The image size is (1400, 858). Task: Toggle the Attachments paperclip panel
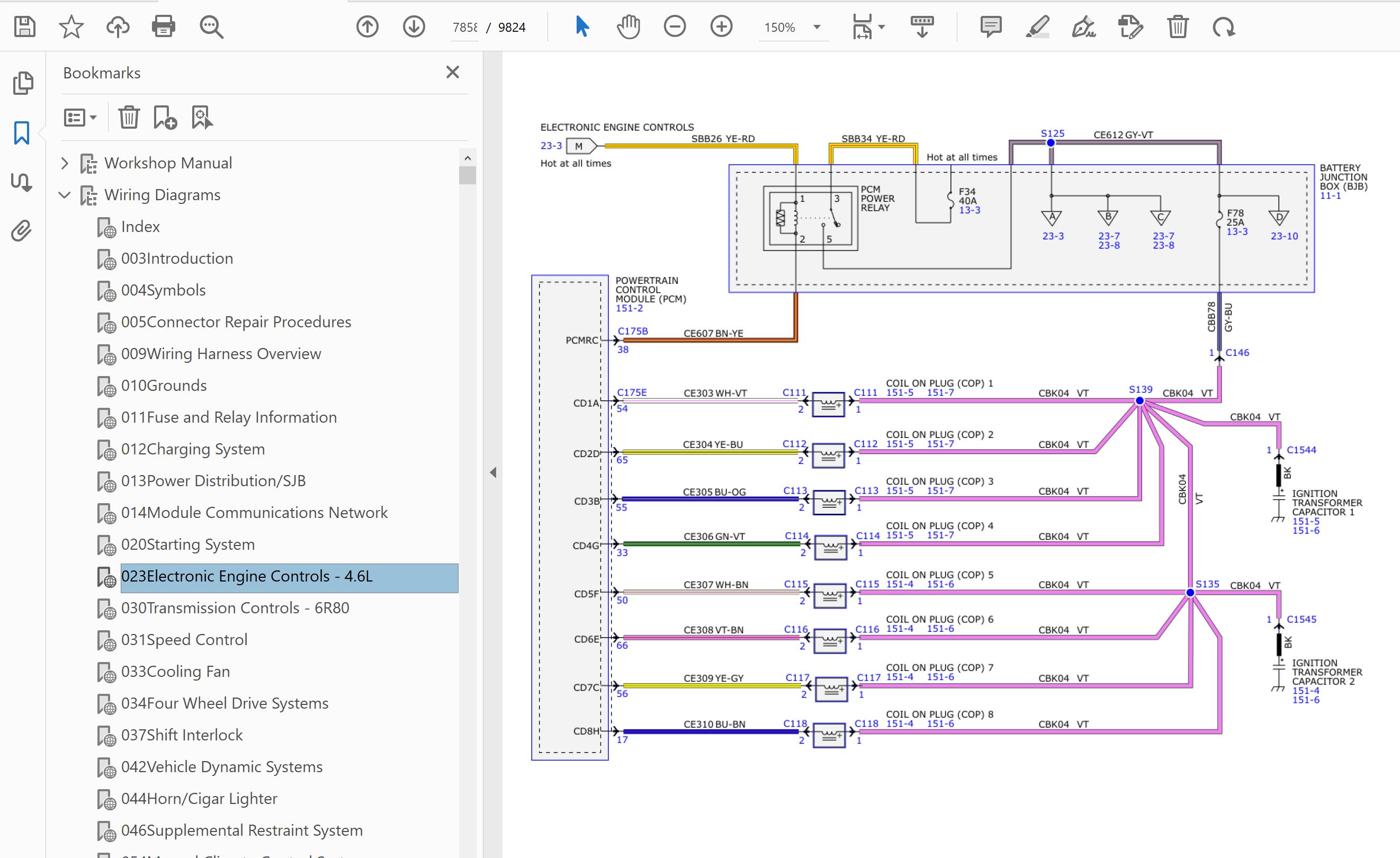22,231
